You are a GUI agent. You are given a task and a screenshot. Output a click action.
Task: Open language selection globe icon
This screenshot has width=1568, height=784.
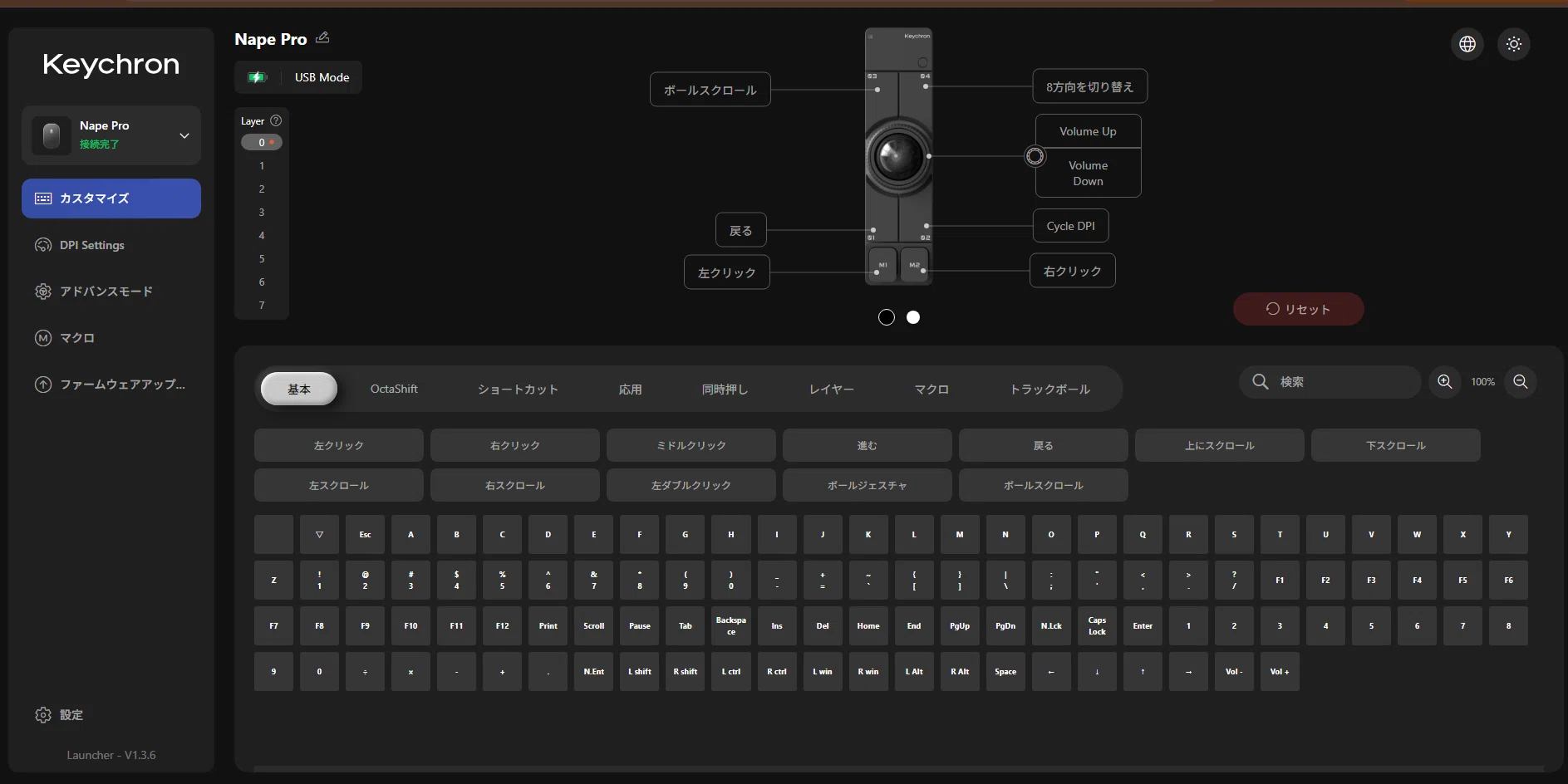1467,44
